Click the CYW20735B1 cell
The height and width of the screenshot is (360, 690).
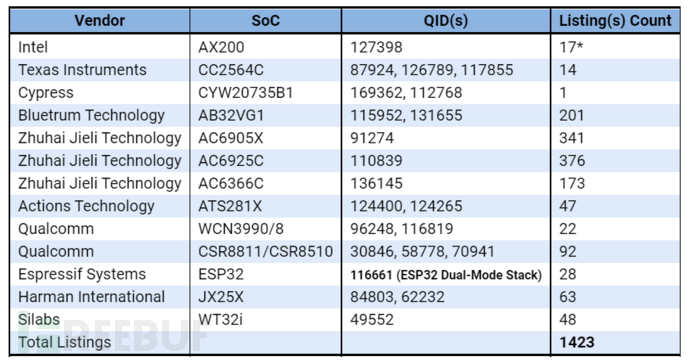tap(265, 93)
